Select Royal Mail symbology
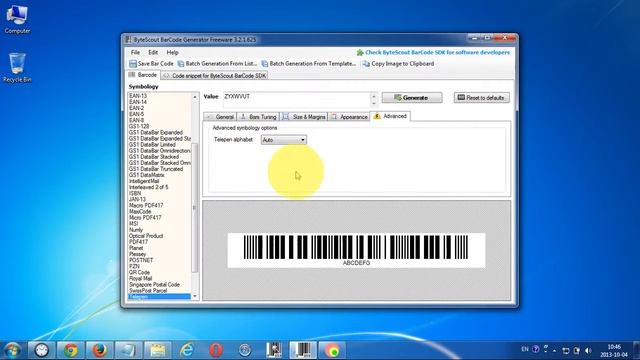Screen dimensions: 640x360 [x=140, y=278]
